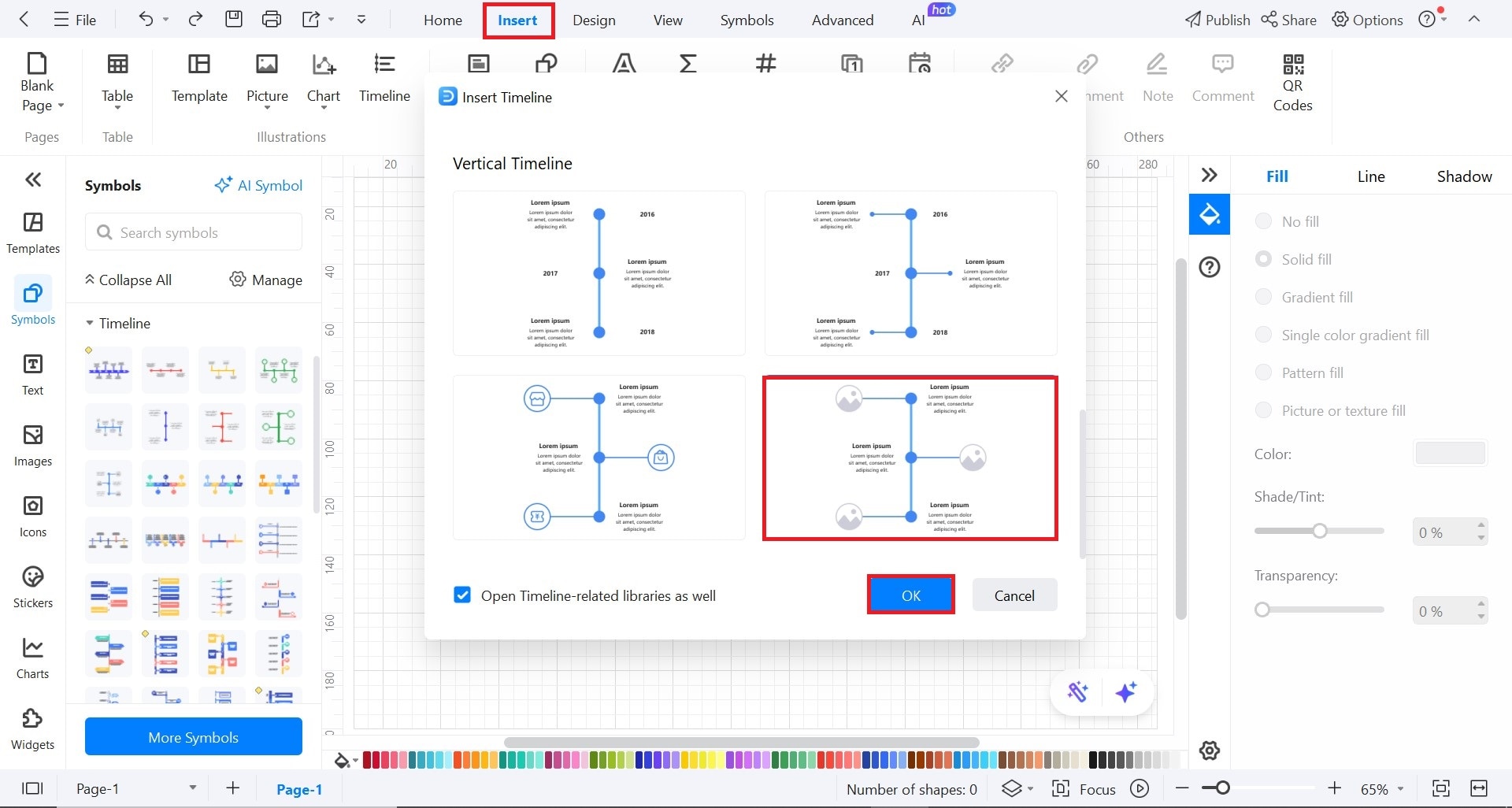
Task: Open the Undo history dropdown arrow
Action: (166, 20)
